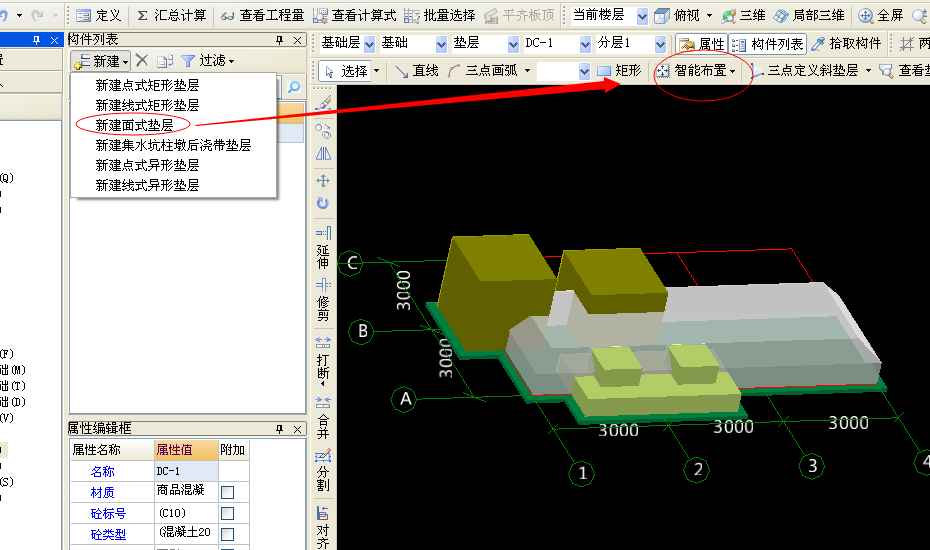
Task: Close the 属性编辑框 panel
Action: pos(298,428)
